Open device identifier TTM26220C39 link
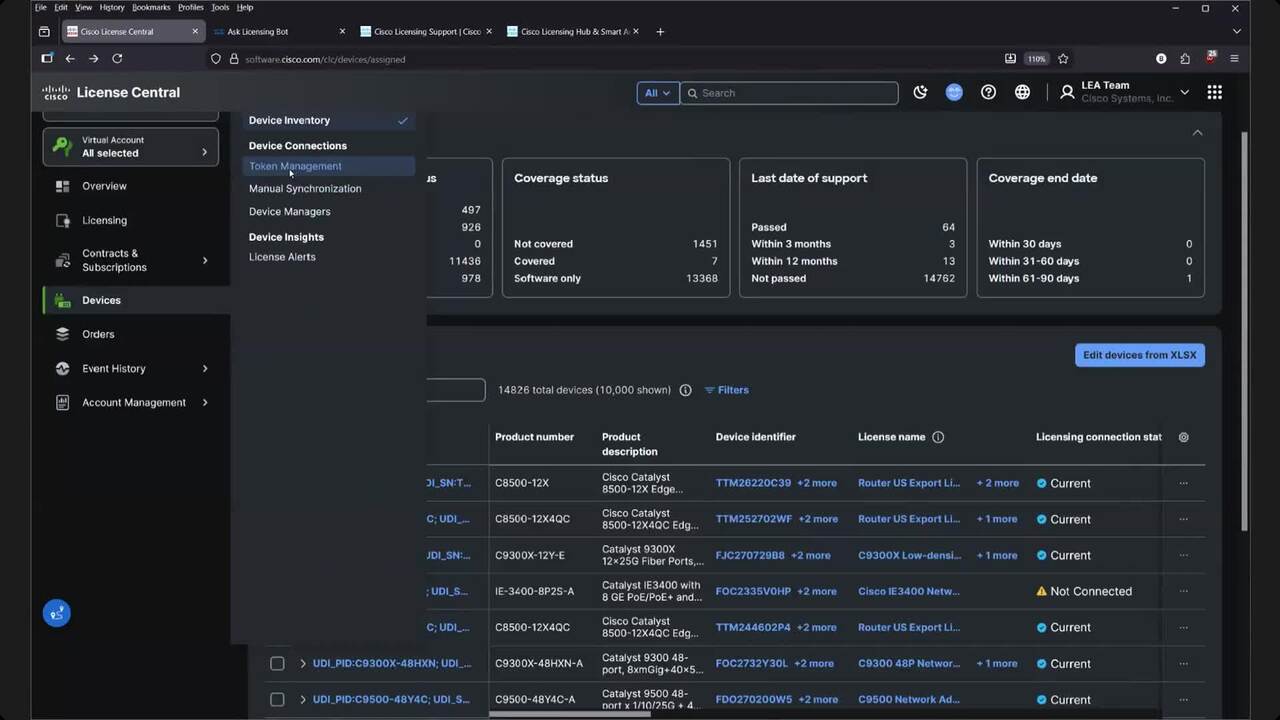 753,483
